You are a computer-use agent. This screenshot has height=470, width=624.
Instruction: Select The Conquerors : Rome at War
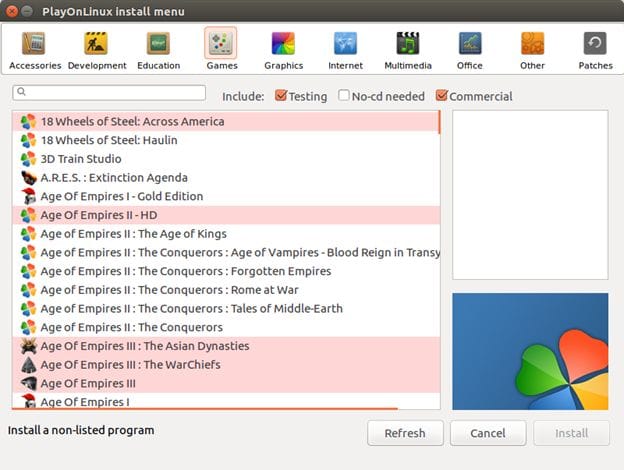[226, 290]
